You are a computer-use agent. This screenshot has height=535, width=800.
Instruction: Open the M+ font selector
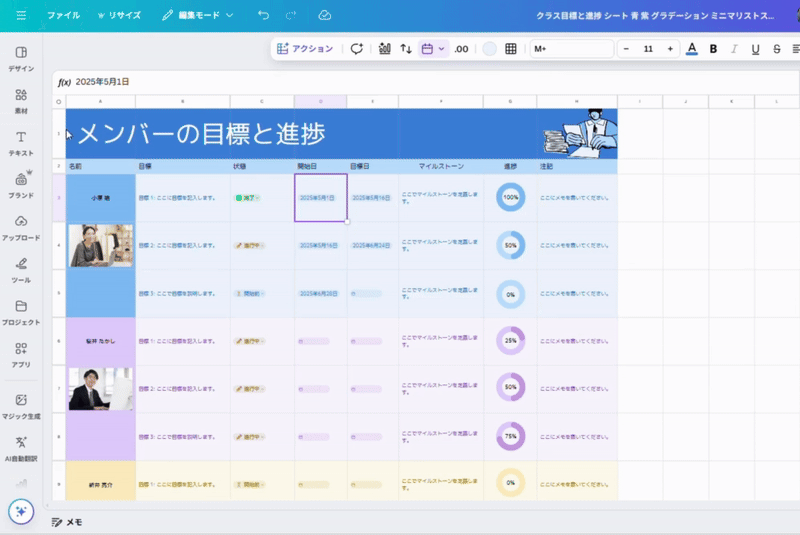(570, 48)
